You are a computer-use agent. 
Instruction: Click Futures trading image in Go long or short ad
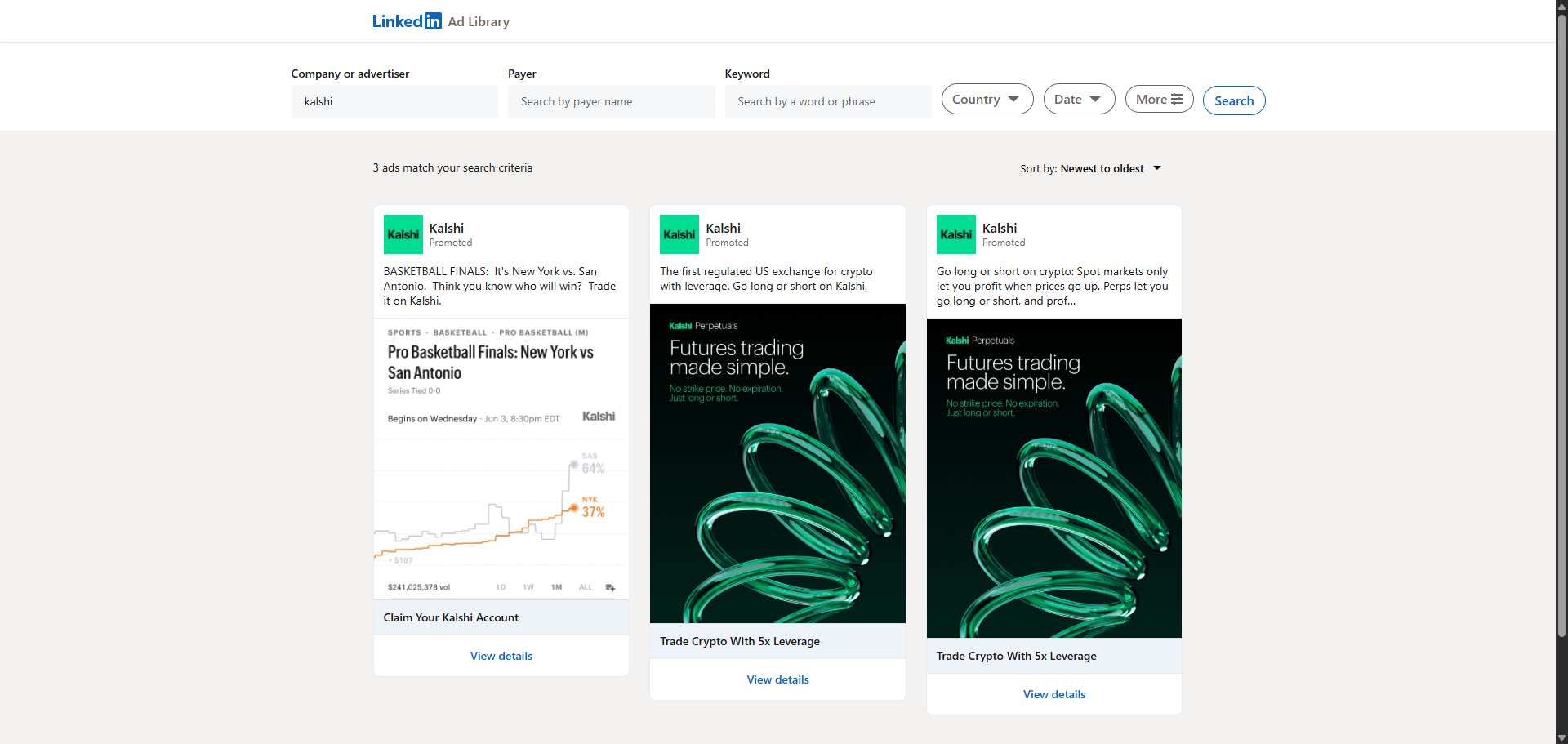click(x=1054, y=478)
